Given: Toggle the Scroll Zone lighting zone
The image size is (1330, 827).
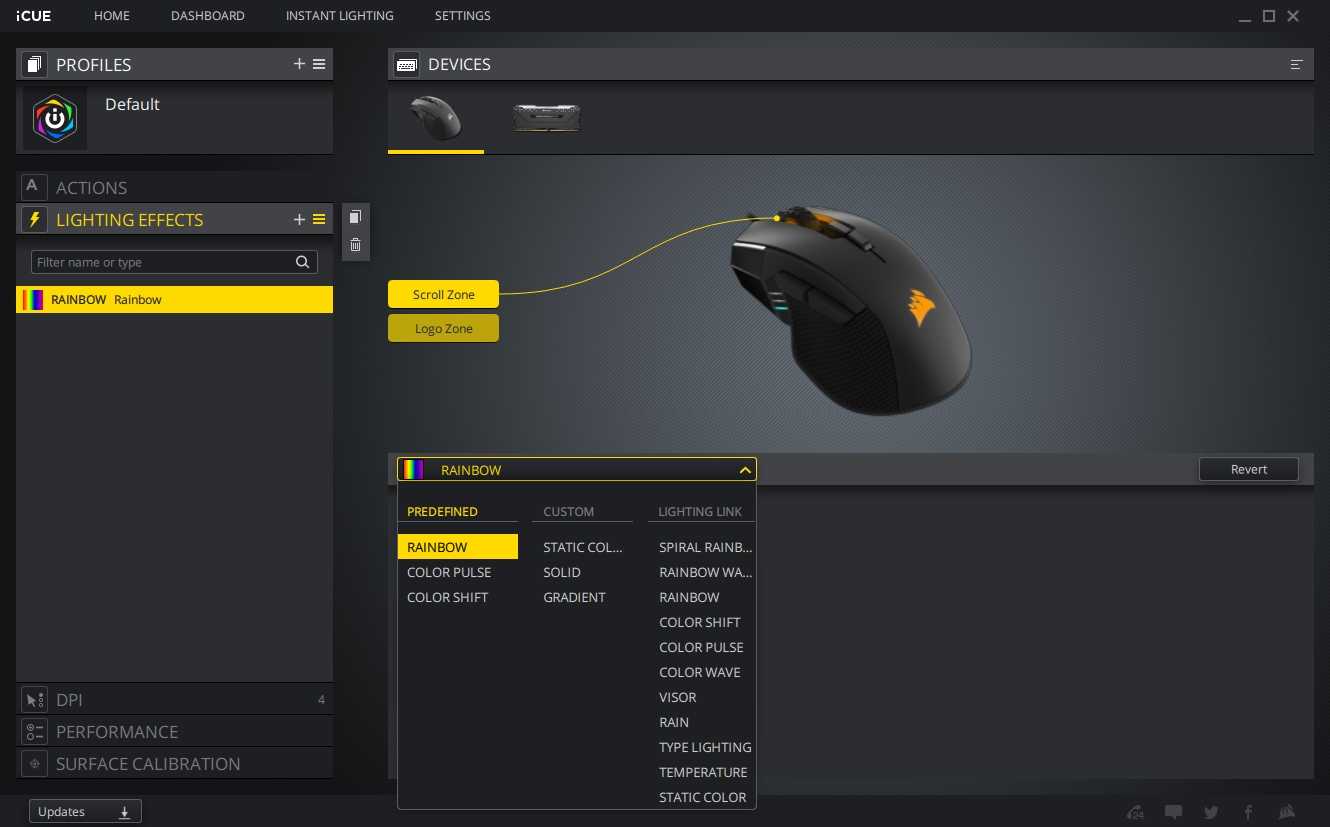Looking at the screenshot, I should (443, 294).
